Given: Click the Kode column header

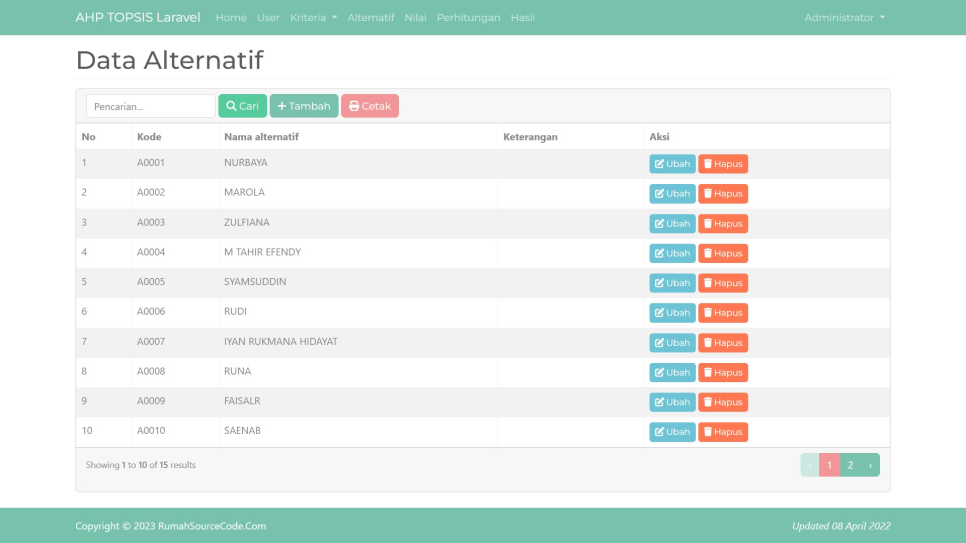Looking at the screenshot, I should tap(149, 137).
